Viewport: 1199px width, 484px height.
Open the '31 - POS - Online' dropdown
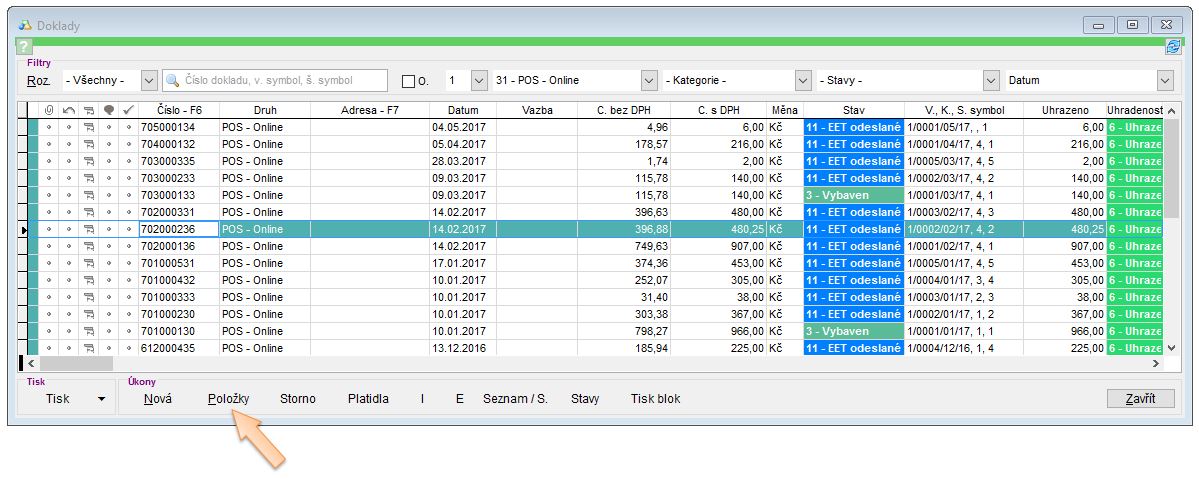(648, 81)
